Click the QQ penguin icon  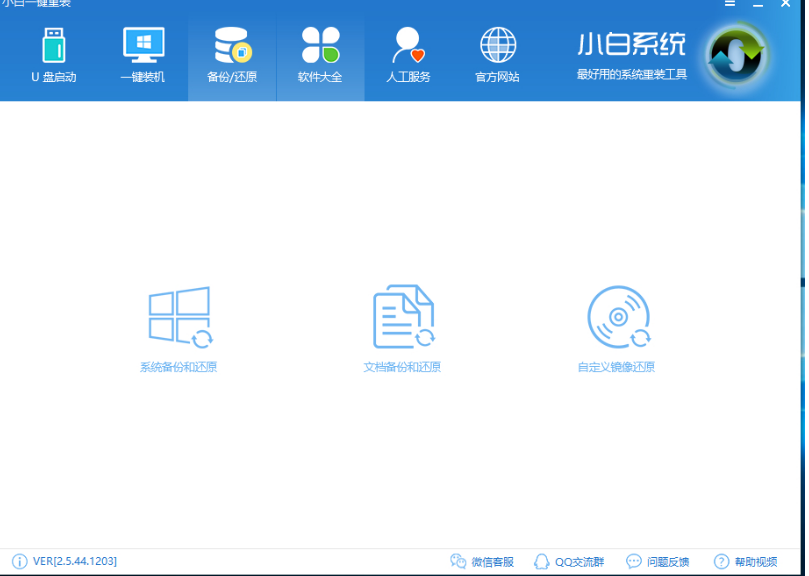coord(541,562)
